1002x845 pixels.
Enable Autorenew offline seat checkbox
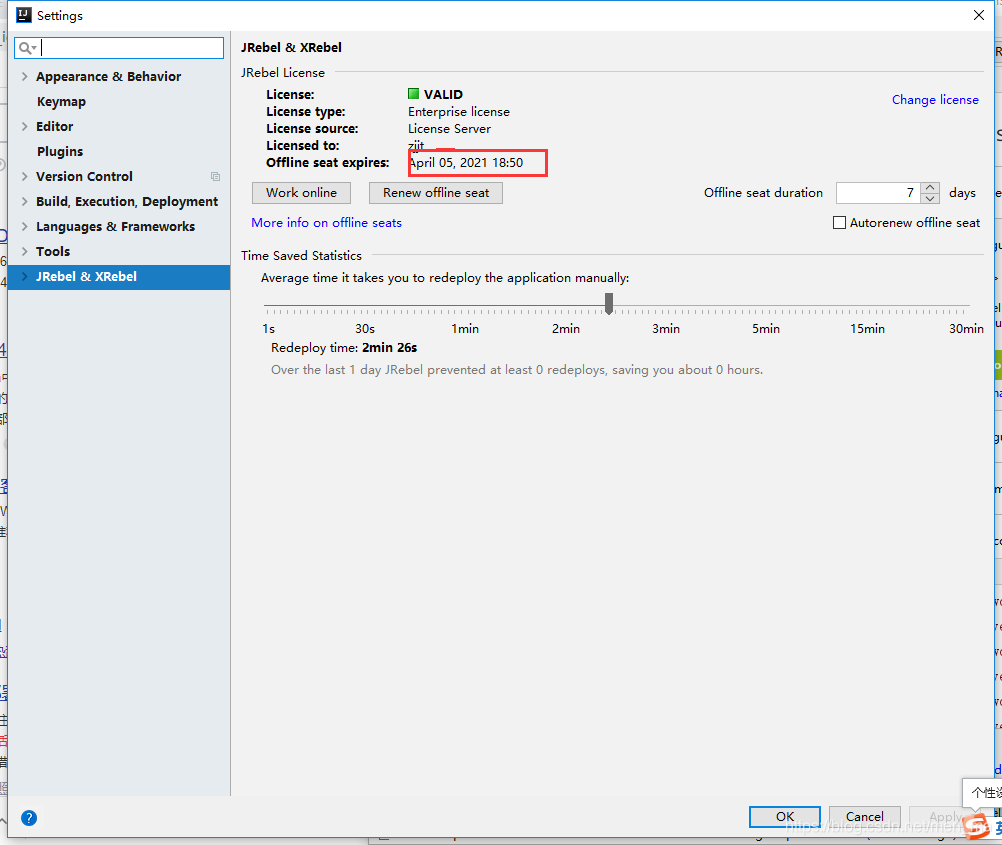tap(839, 222)
